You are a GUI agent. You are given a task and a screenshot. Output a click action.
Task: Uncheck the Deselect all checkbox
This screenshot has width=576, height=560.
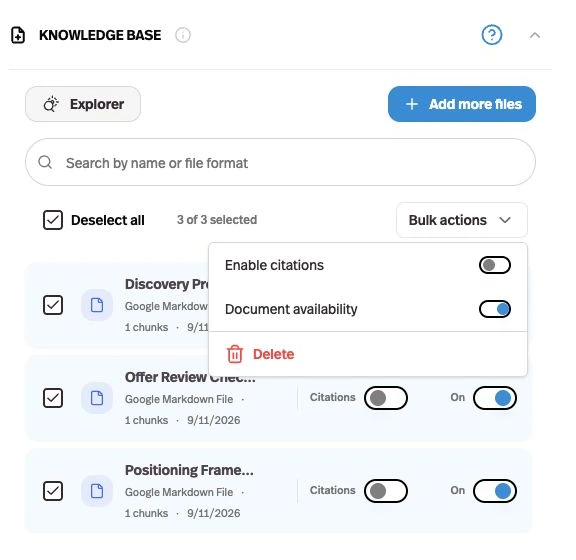[53, 220]
